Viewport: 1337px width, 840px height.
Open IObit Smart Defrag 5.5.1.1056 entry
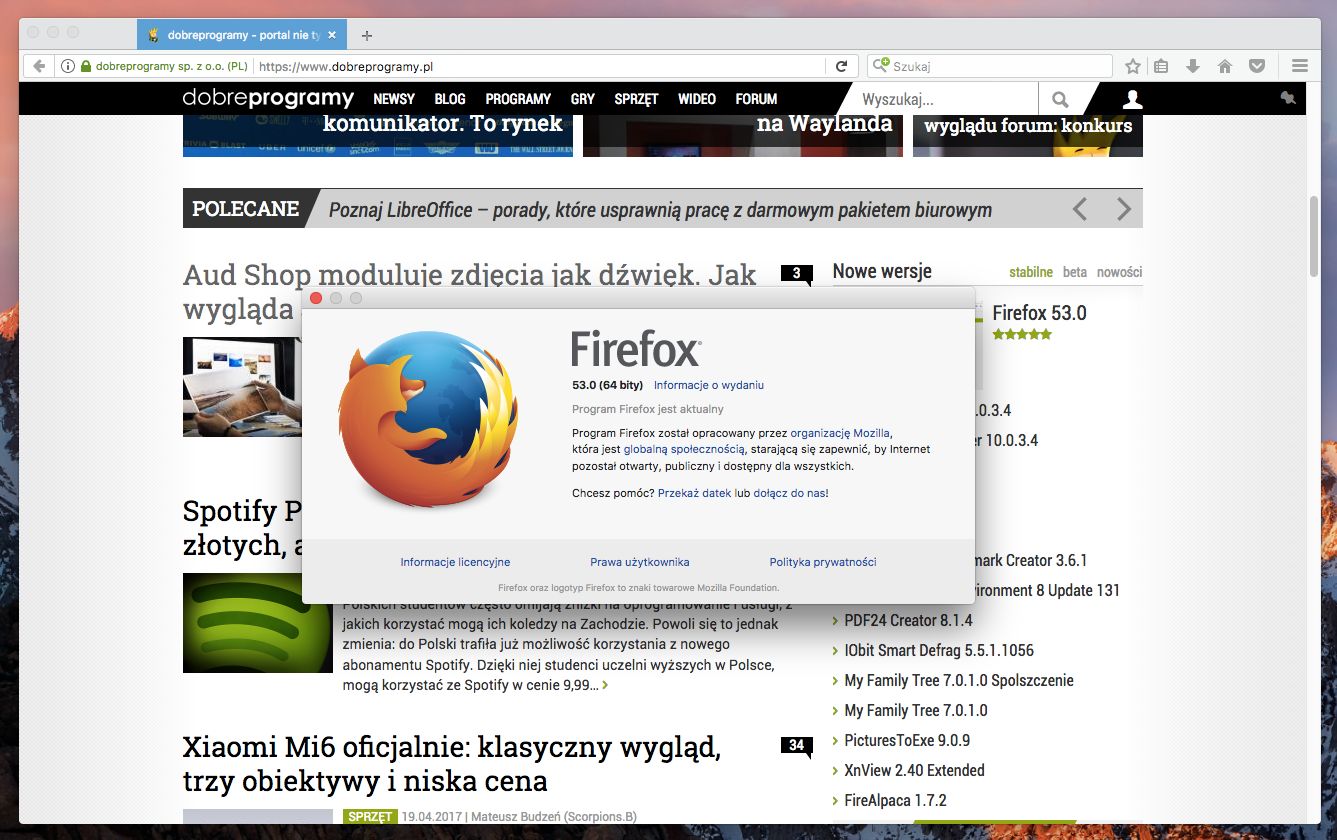click(939, 650)
